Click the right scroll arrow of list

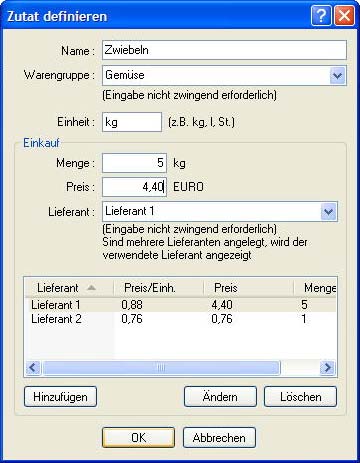[x=328, y=368]
